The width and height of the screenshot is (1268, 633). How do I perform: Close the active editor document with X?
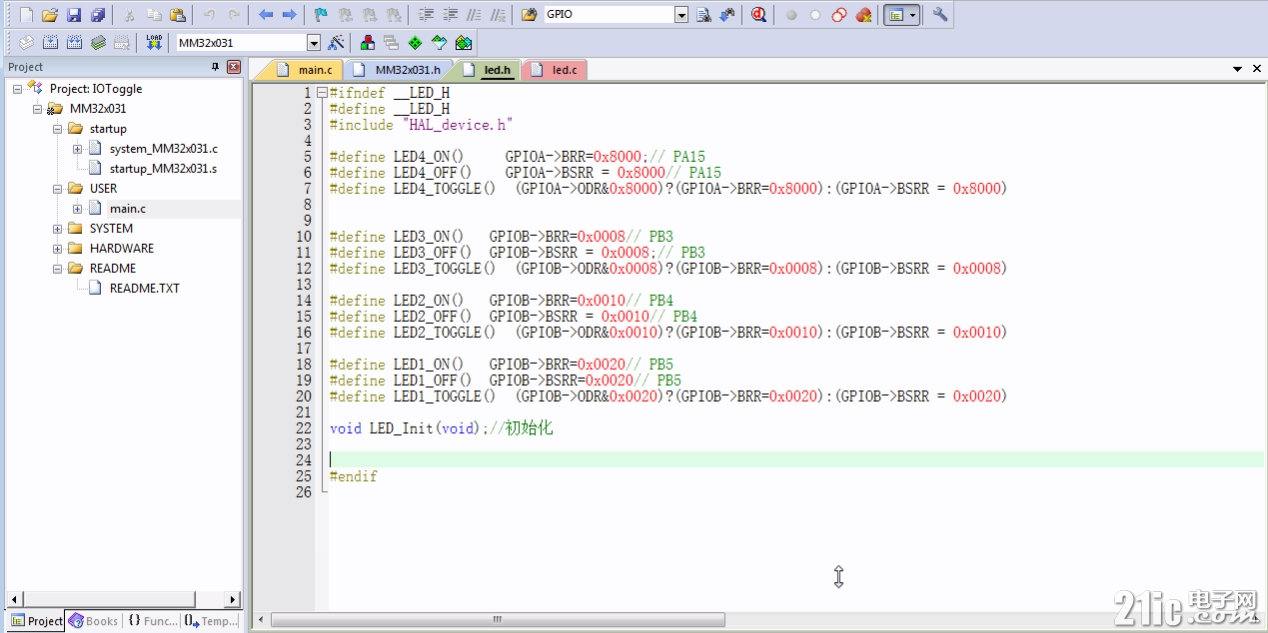[x=1257, y=69]
